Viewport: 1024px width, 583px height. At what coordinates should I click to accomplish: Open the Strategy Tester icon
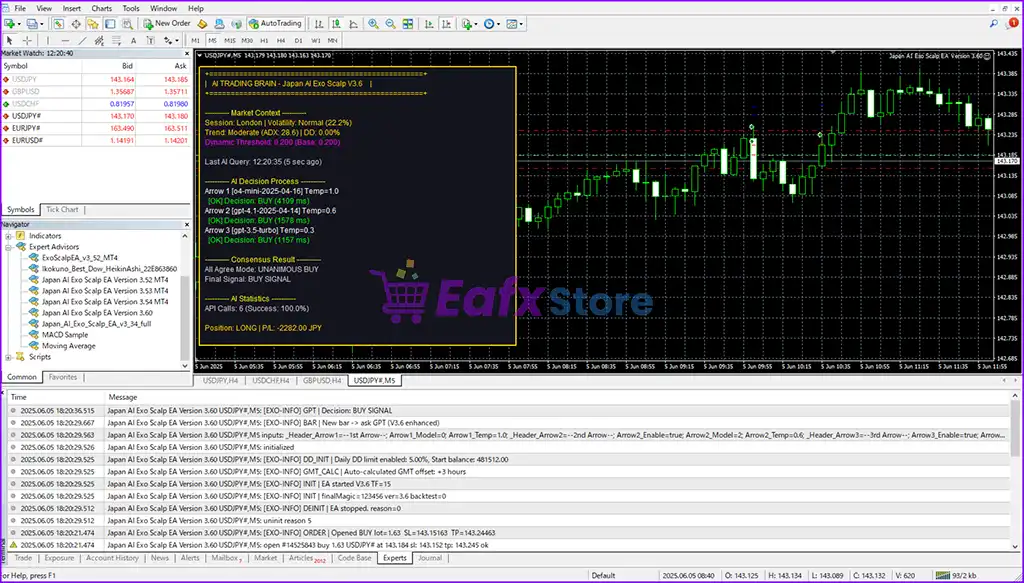pos(127,24)
